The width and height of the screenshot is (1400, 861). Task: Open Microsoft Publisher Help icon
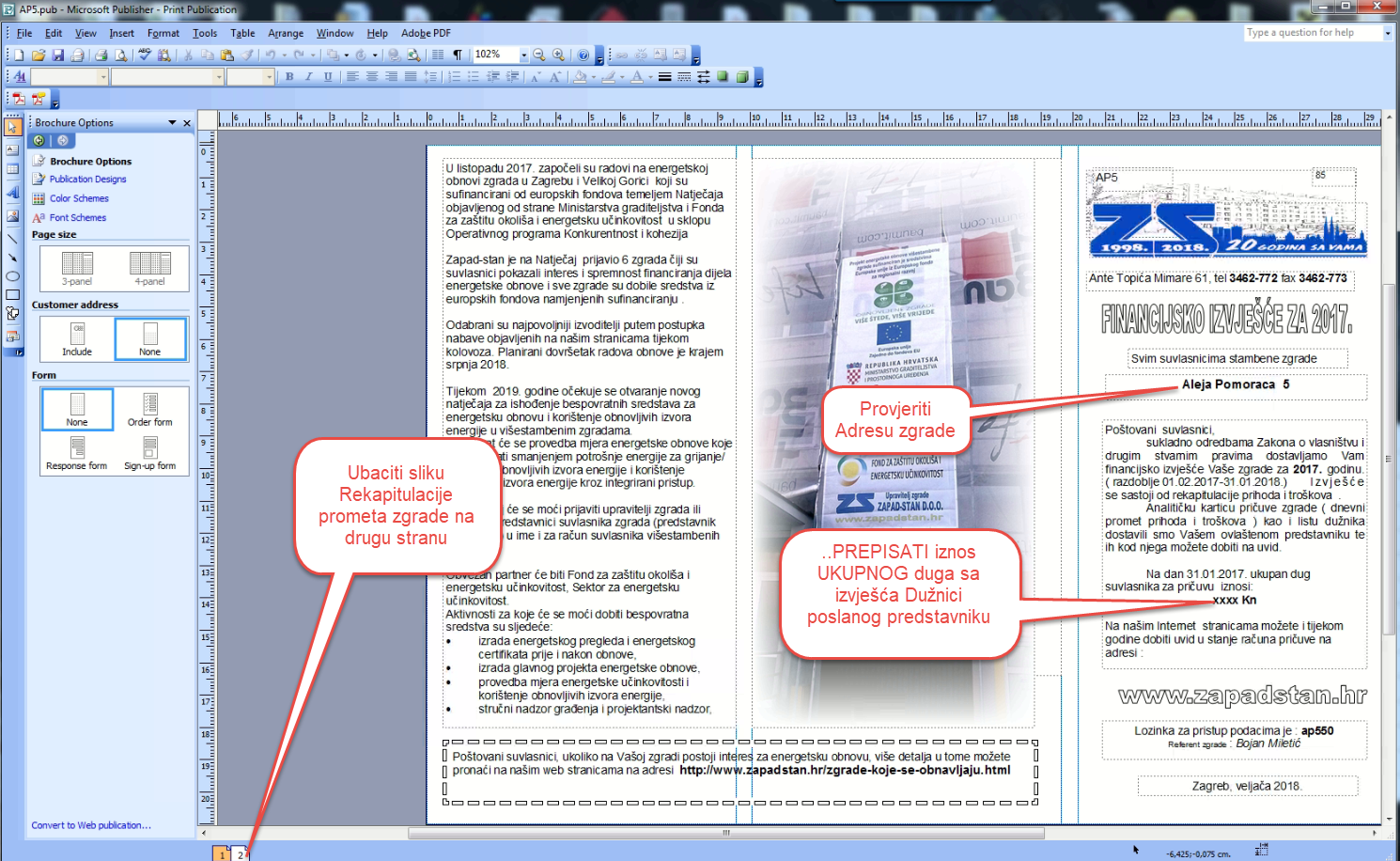(583, 55)
